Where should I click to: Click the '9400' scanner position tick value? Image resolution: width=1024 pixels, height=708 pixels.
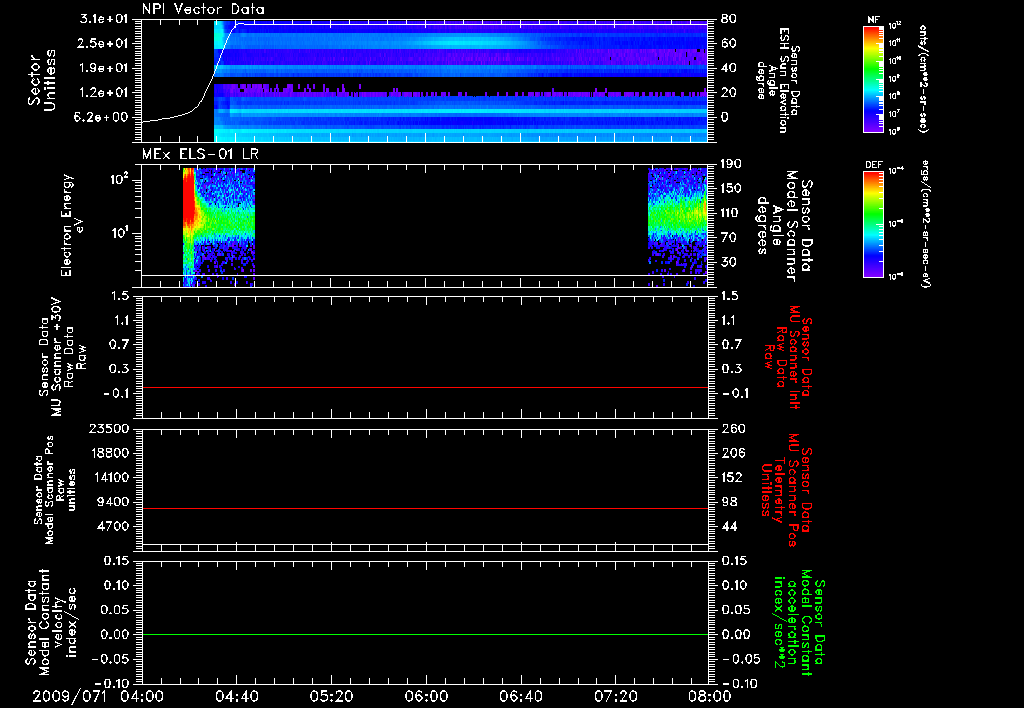[114, 502]
